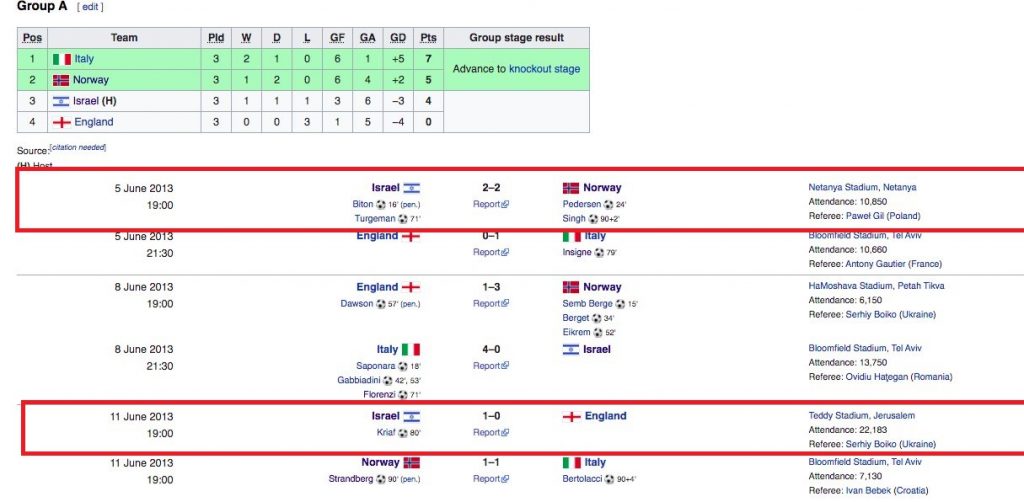
Task: Click the goal ball icon next to Biton
Action: pyautogui.click(x=381, y=204)
